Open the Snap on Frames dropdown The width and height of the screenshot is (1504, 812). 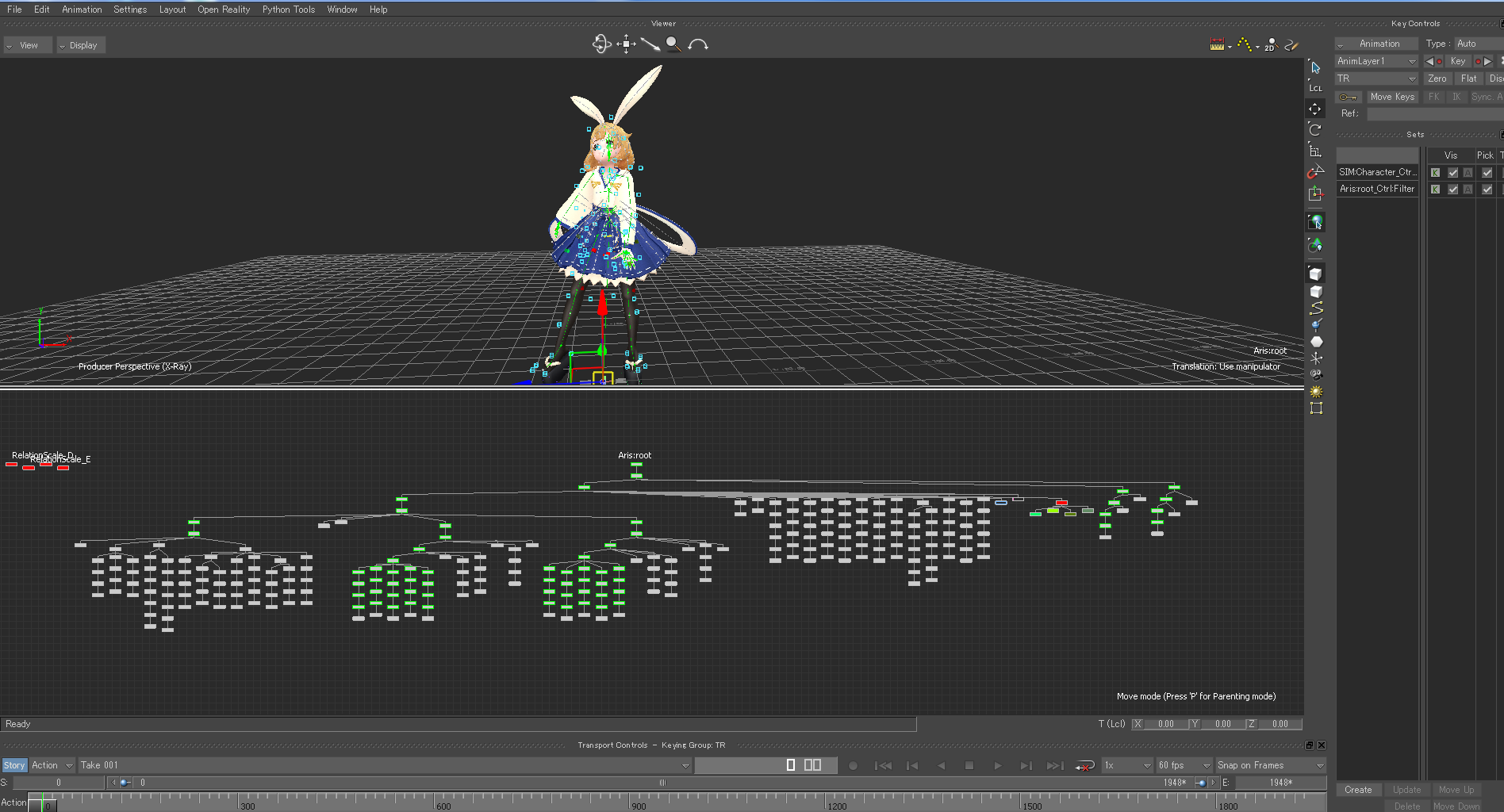pyautogui.click(x=1271, y=765)
